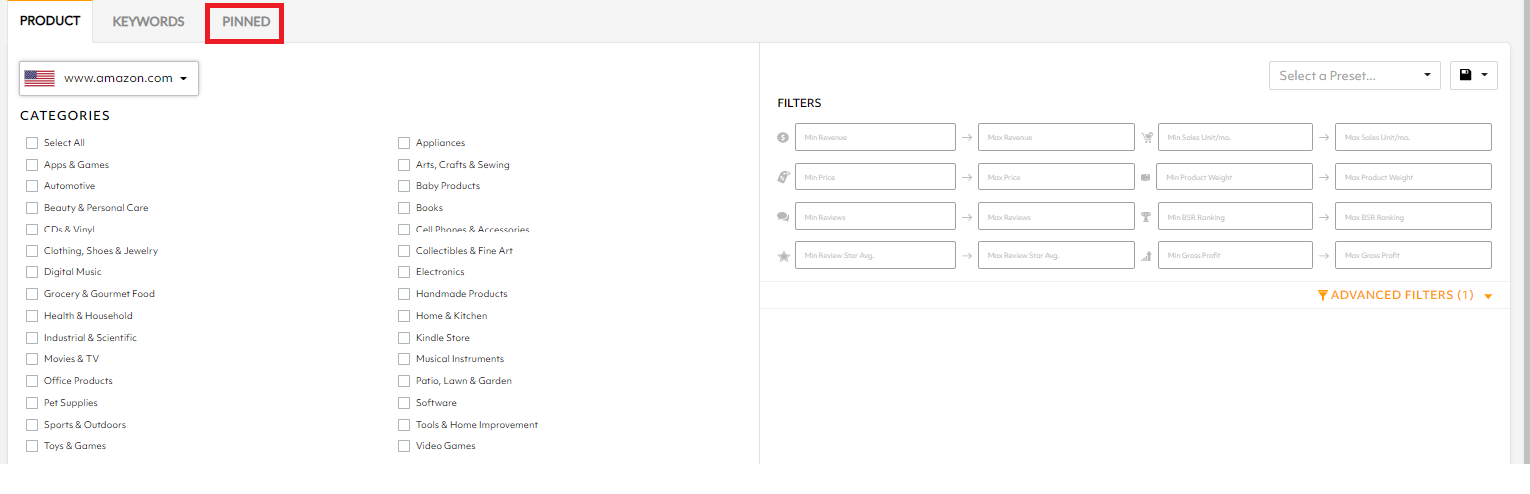The width and height of the screenshot is (1530, 494).
Task: Select the PRODUCT tab
Action: pyautogui.click(x=50, y=21)
